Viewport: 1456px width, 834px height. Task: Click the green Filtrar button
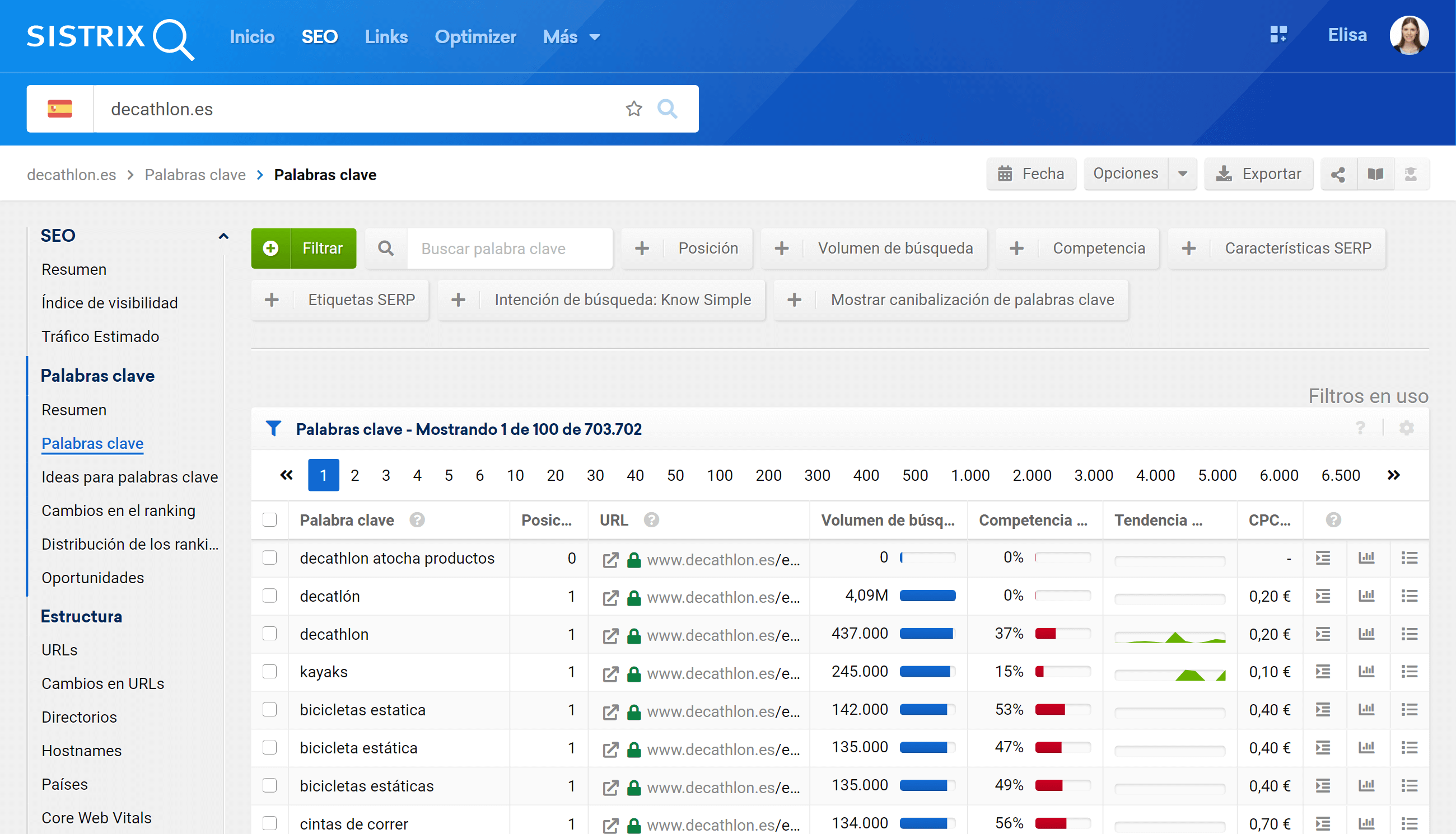click(x=304, y=249)
